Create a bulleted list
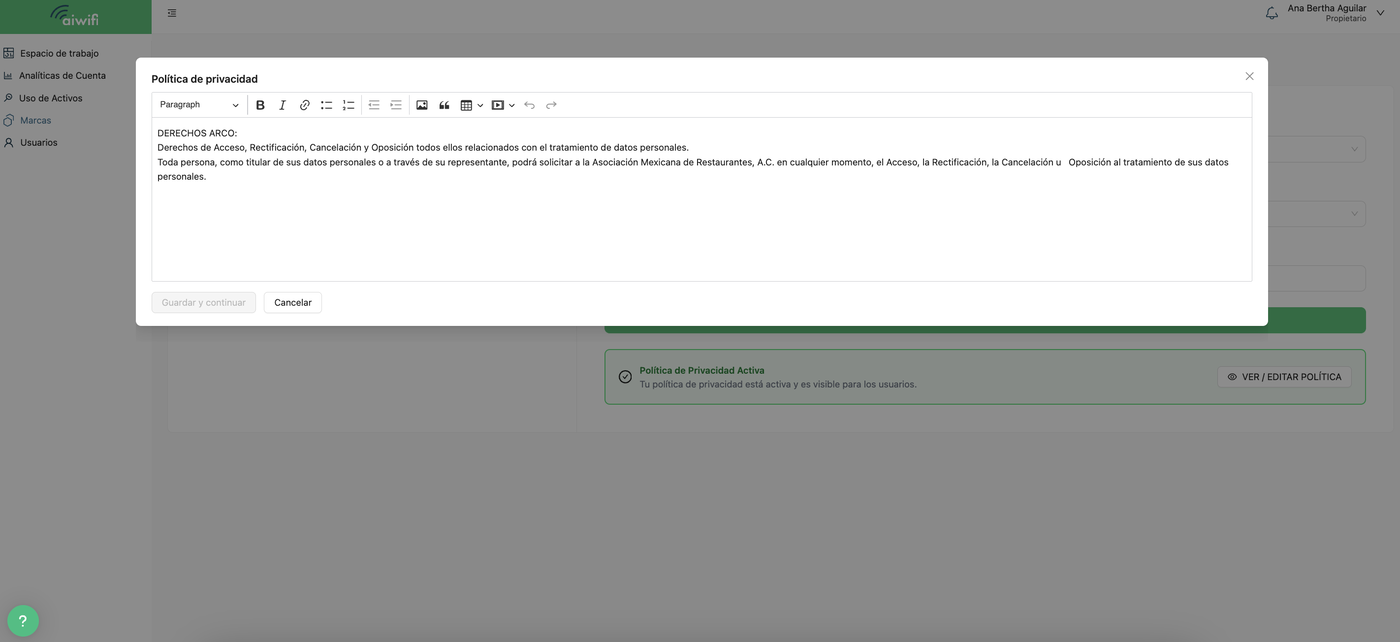Screen dimensions: 1400x642 326,105
